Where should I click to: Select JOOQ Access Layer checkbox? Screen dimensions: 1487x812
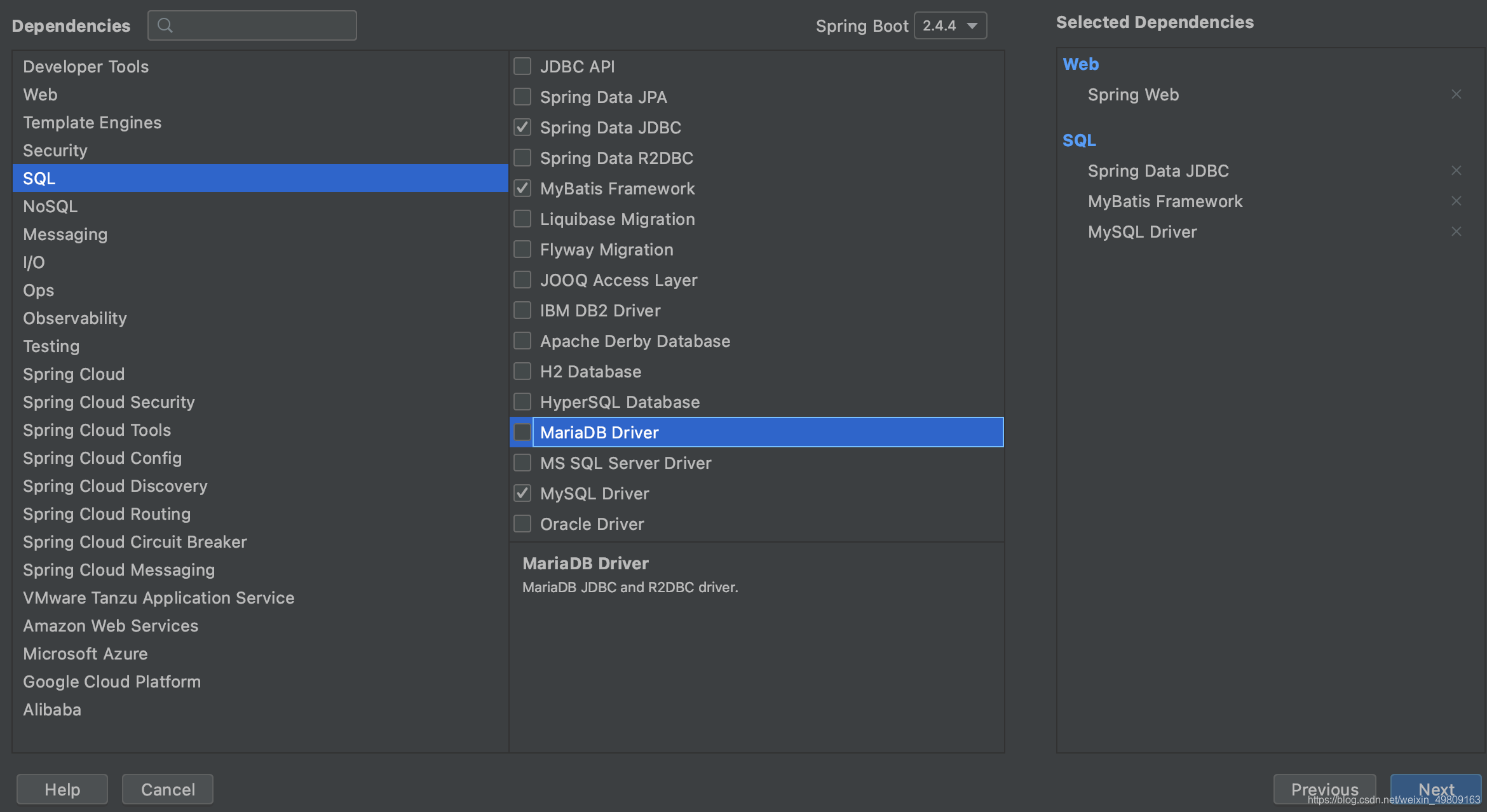click(x=522, y=280)
